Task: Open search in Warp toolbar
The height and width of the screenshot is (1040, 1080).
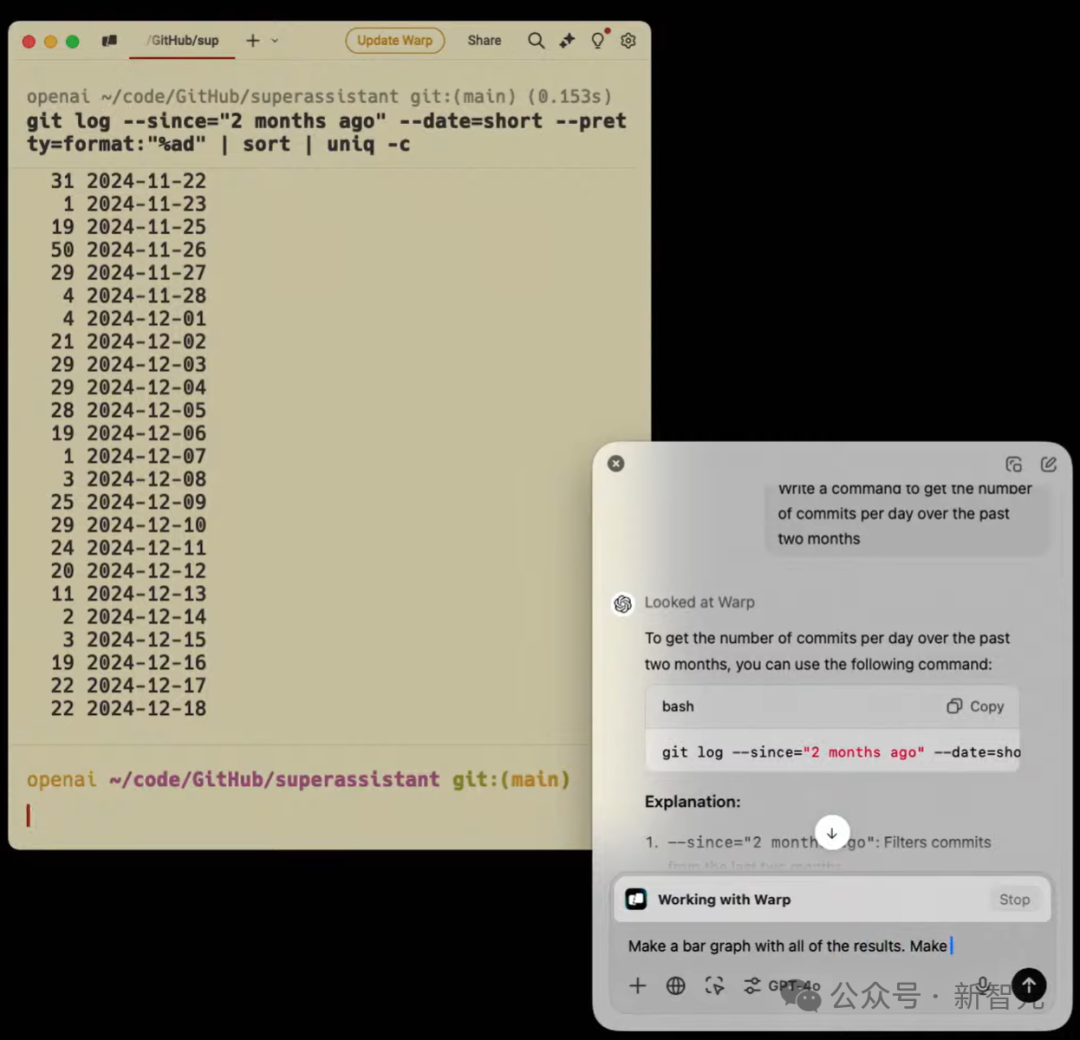Action: [x=536, y=41]
